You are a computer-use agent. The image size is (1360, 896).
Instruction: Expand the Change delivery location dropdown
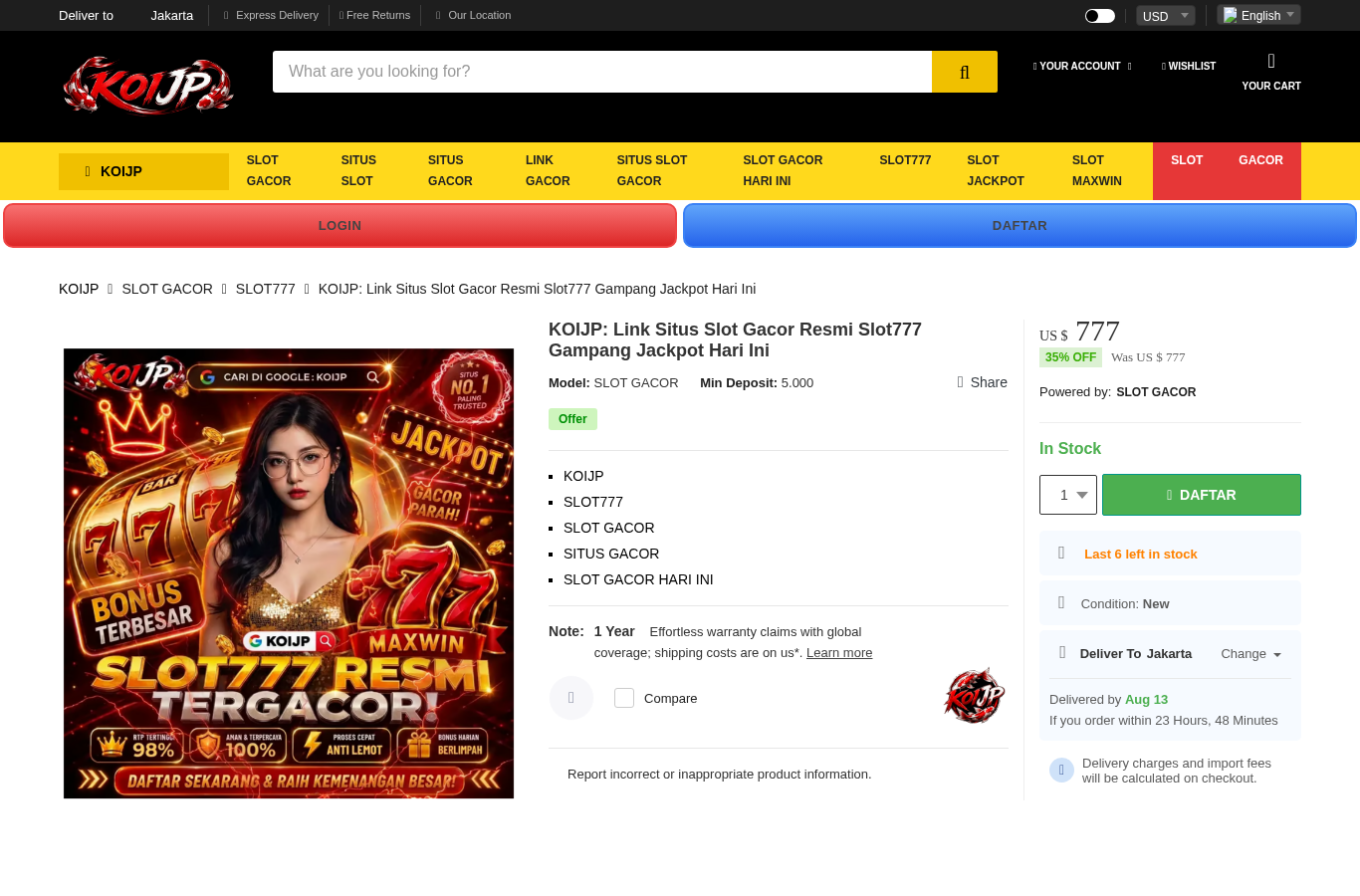tap(1251, 654)
